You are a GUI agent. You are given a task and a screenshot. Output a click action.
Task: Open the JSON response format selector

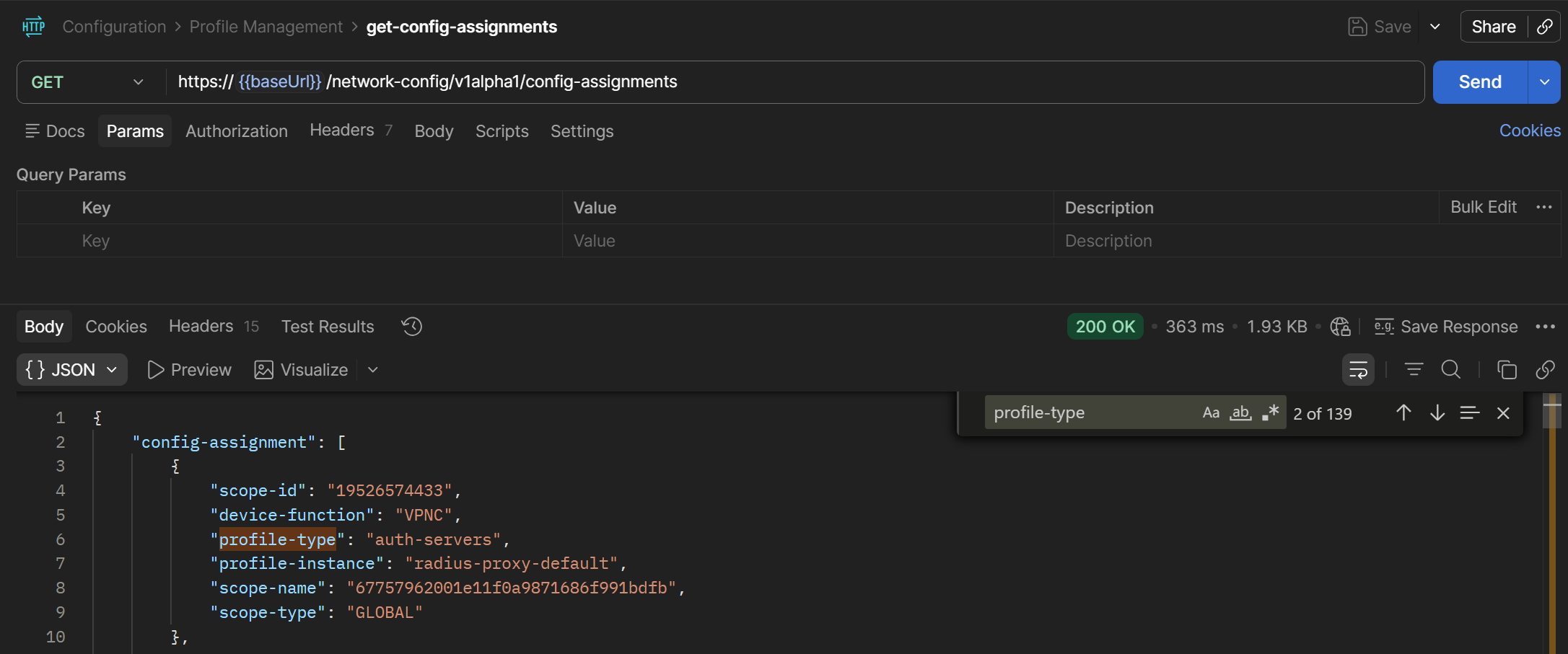pyautogui.click(x=71, y=369)
